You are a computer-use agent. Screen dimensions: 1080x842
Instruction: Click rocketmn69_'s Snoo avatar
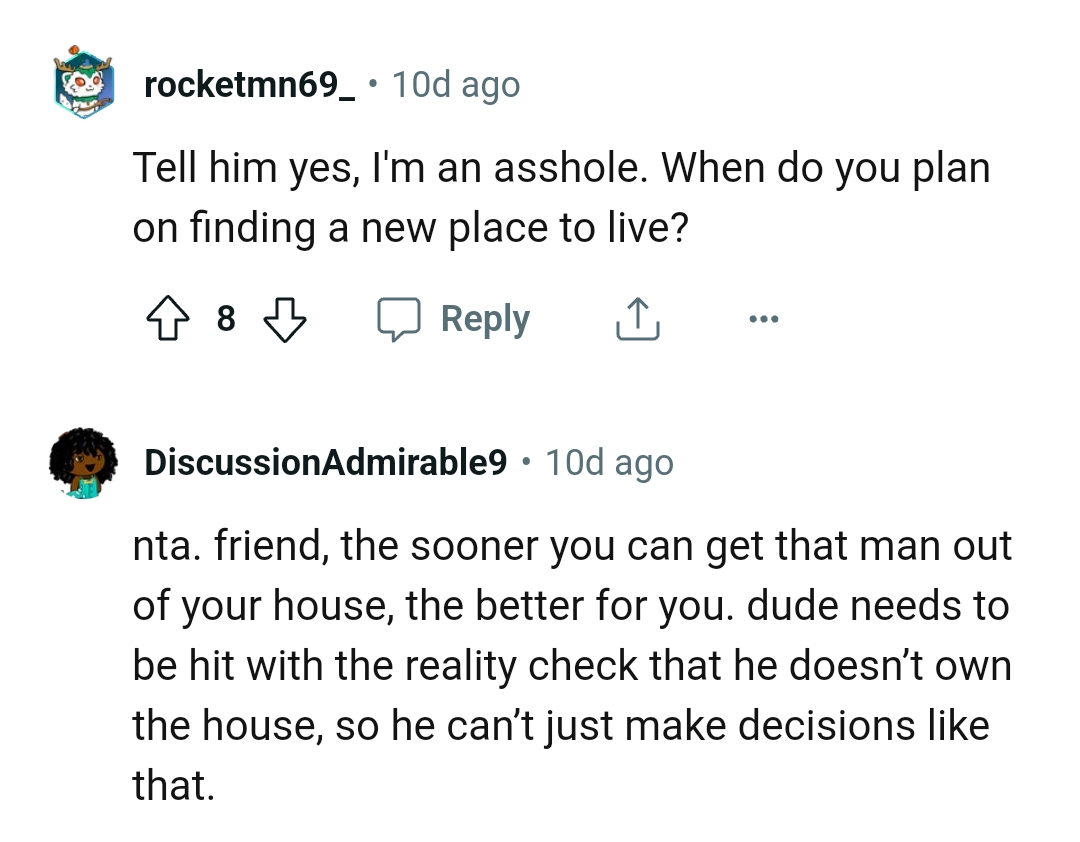click(84, 84)
